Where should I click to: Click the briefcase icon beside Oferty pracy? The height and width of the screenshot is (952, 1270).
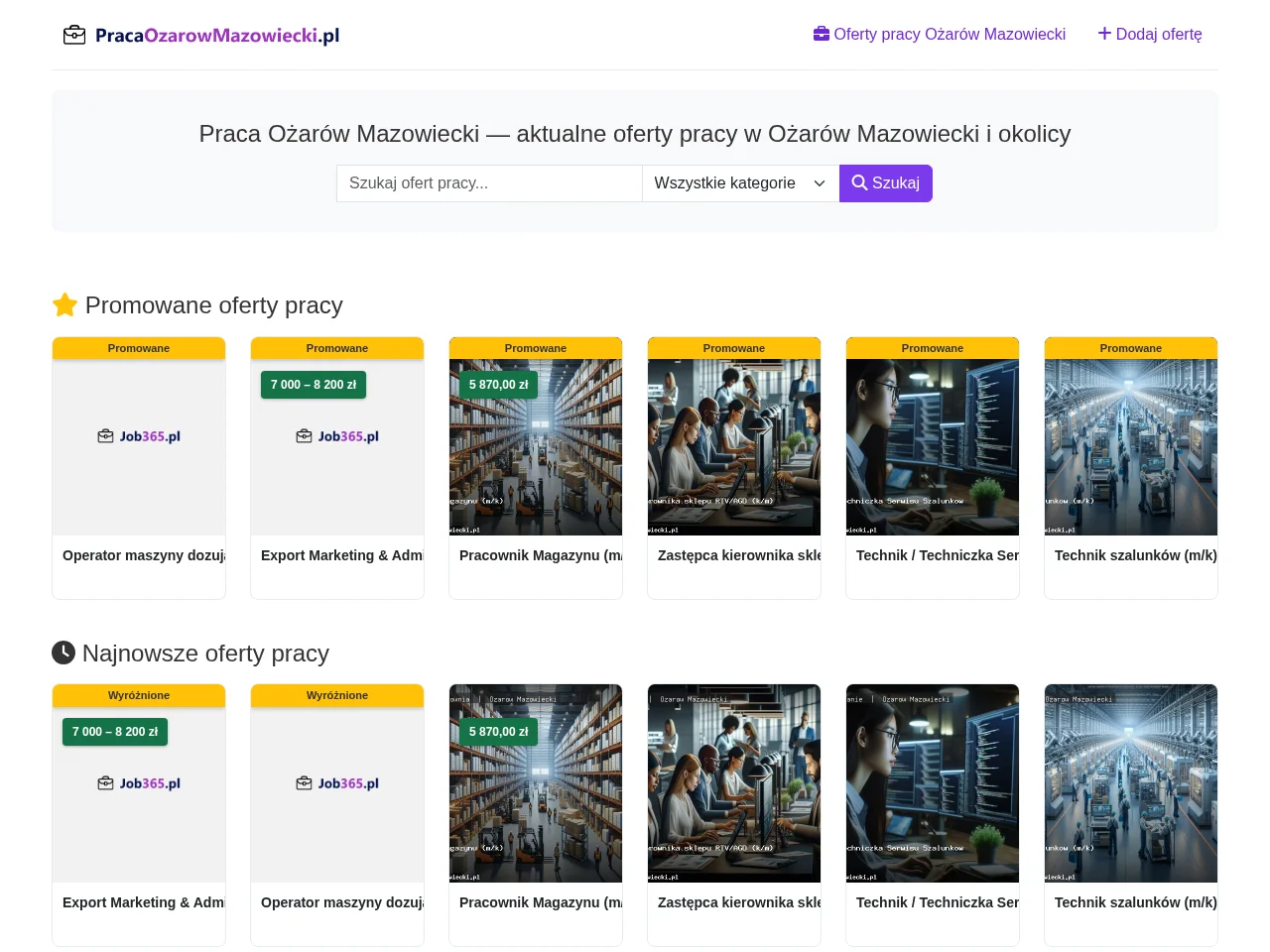pos(822,34)
